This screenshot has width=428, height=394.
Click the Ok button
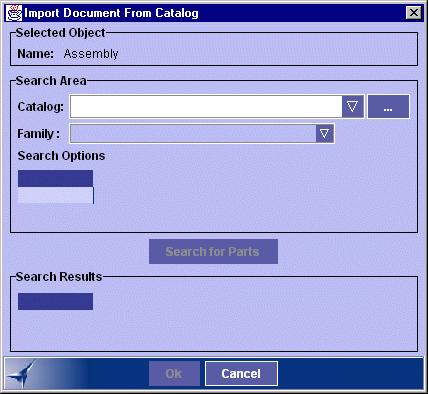(x=174, y=374)
